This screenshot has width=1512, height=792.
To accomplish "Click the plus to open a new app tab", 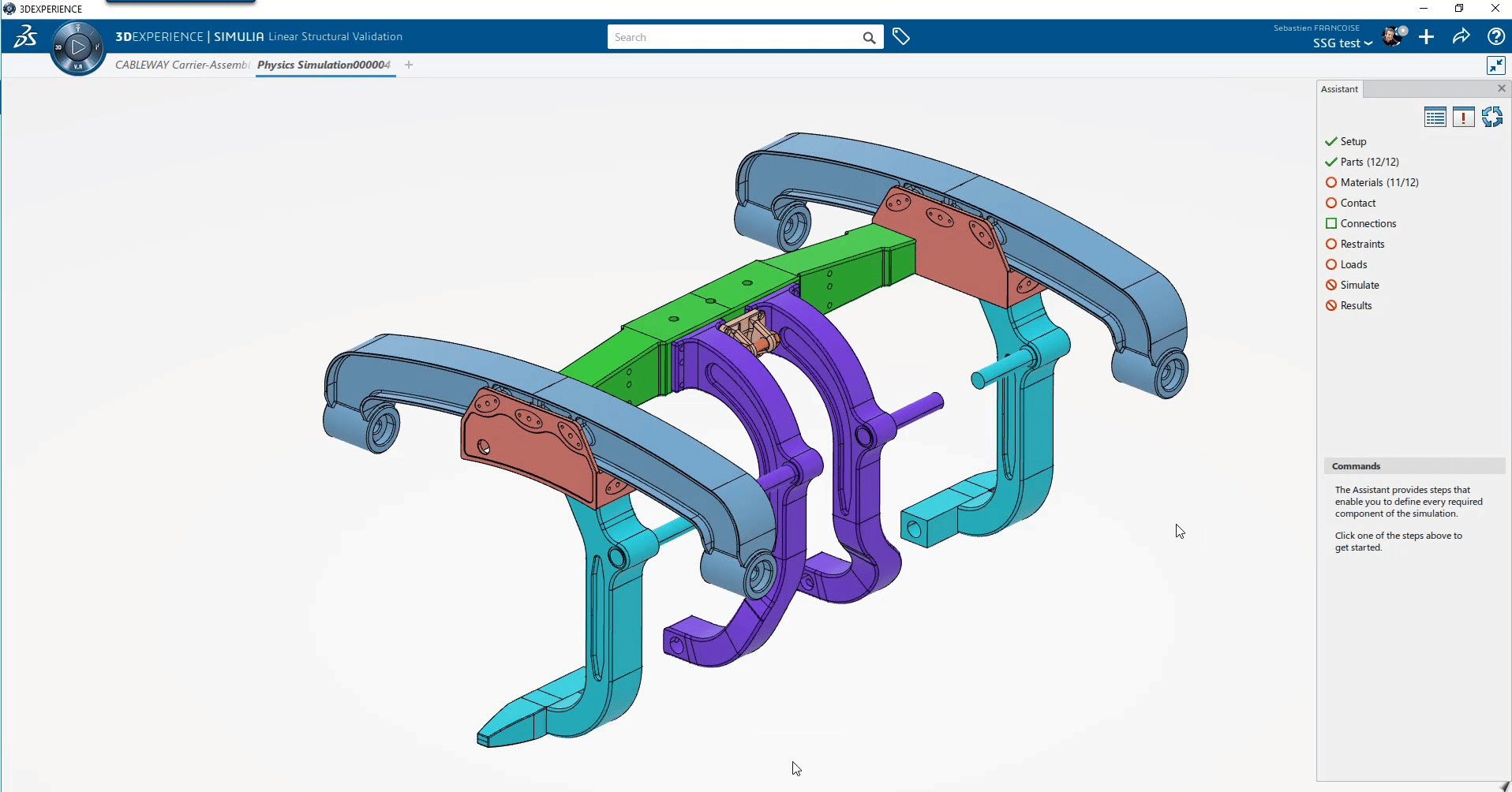I will [408, 65].
